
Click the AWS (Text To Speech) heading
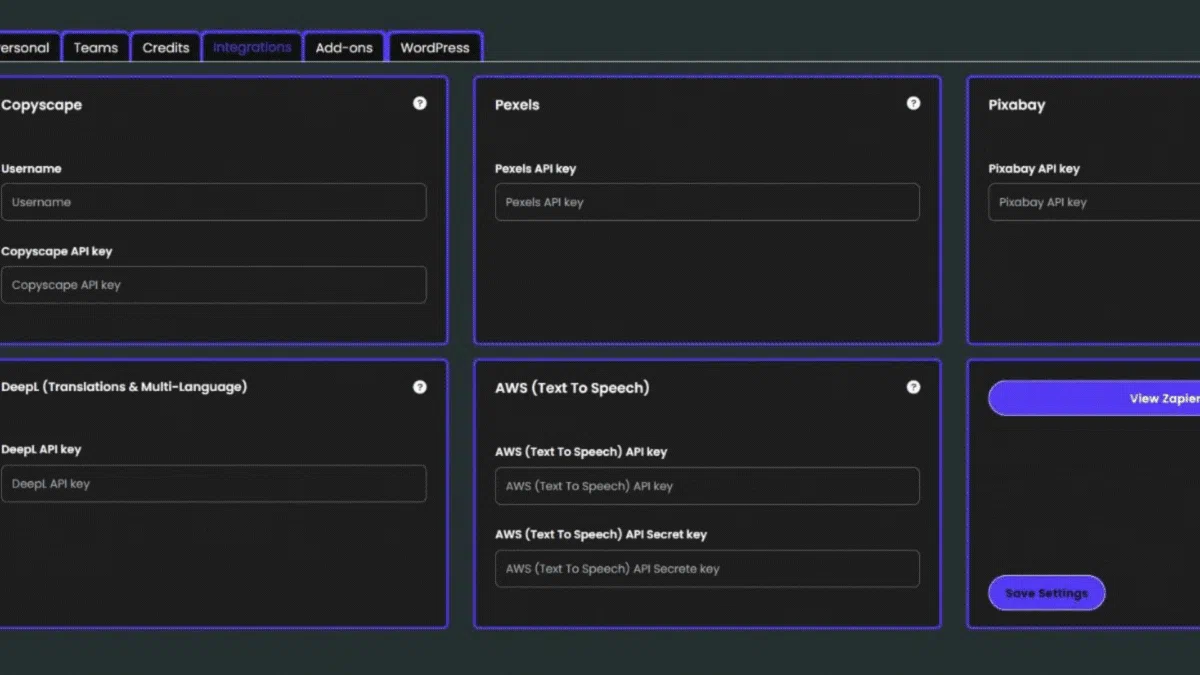pos(572,388)
